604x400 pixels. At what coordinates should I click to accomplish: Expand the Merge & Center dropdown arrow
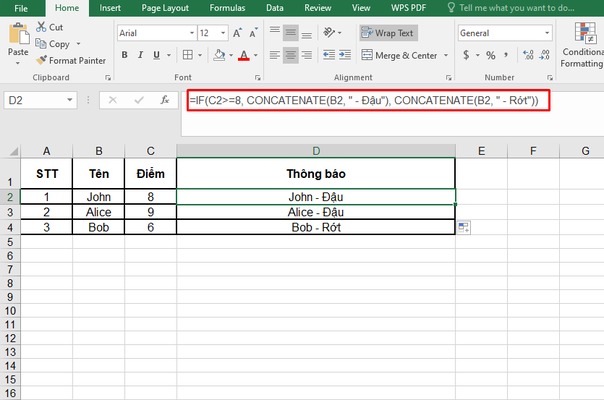click(446, 55)
